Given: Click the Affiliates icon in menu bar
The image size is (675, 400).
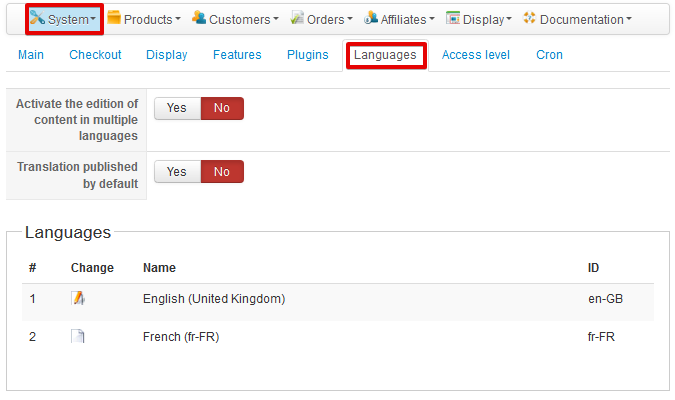Looking at the screenshot, I should [x=371, y=18].
